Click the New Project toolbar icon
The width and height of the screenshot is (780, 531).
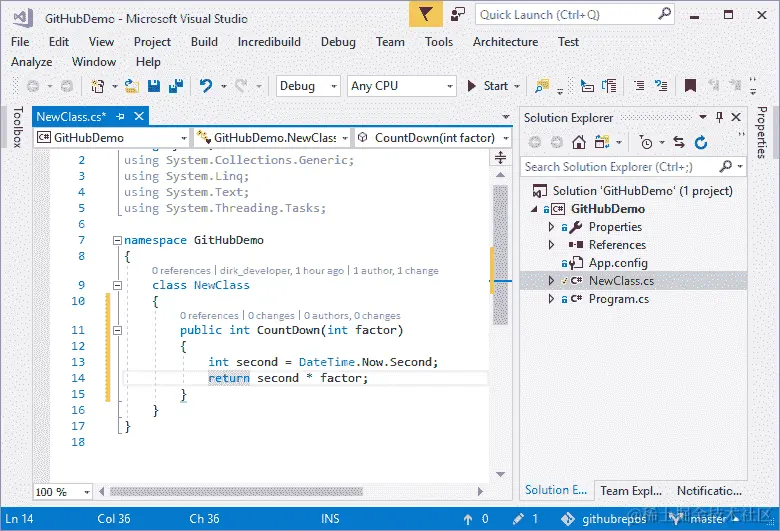98,86
